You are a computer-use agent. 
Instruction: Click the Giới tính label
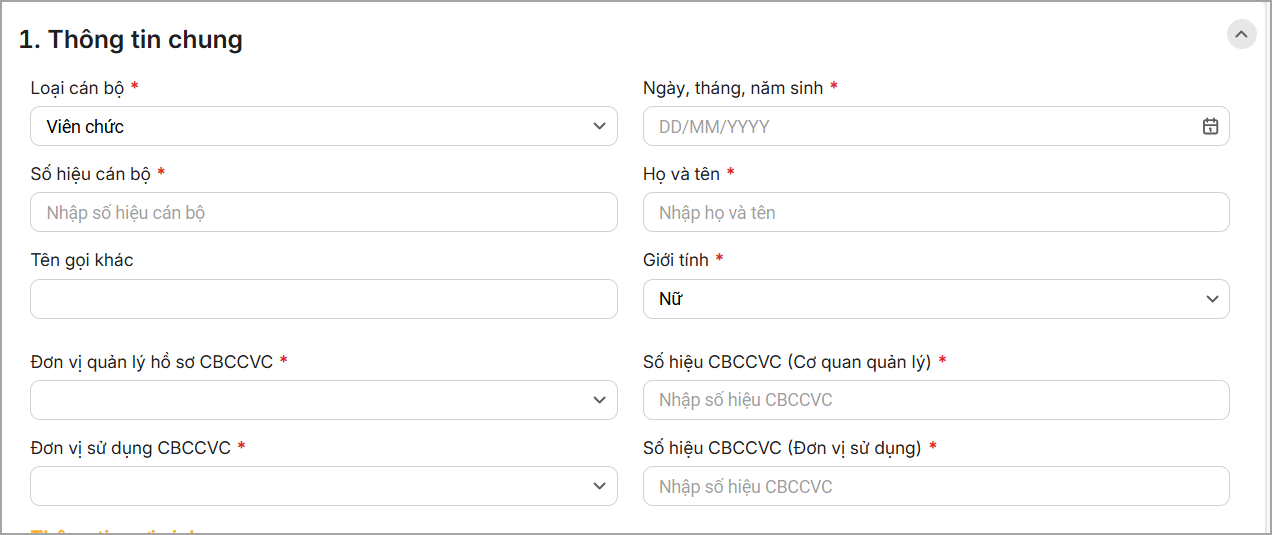pyautogui.click(x=675, y=260)
